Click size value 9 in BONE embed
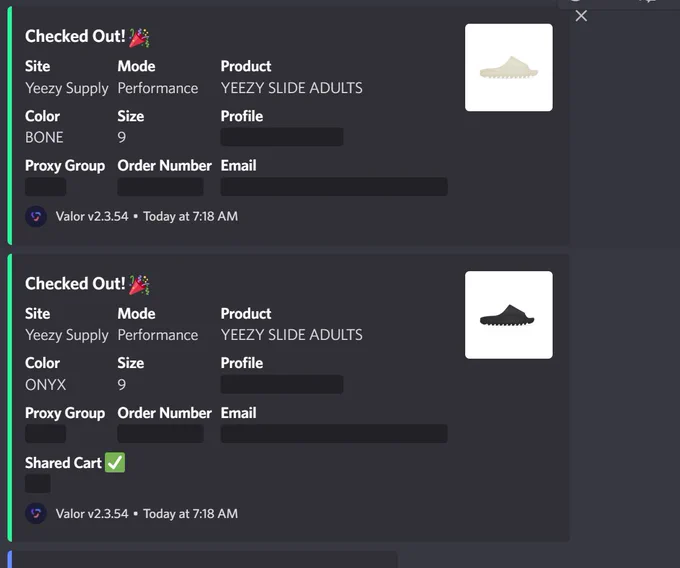The image size is (680, 568). 122,137
